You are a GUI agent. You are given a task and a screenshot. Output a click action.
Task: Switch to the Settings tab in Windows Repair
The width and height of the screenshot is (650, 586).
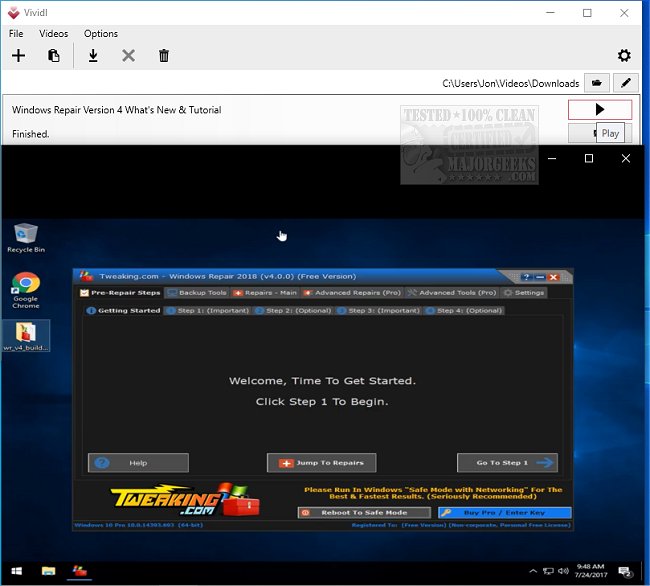pyautogui.click(x=524, y=293)
